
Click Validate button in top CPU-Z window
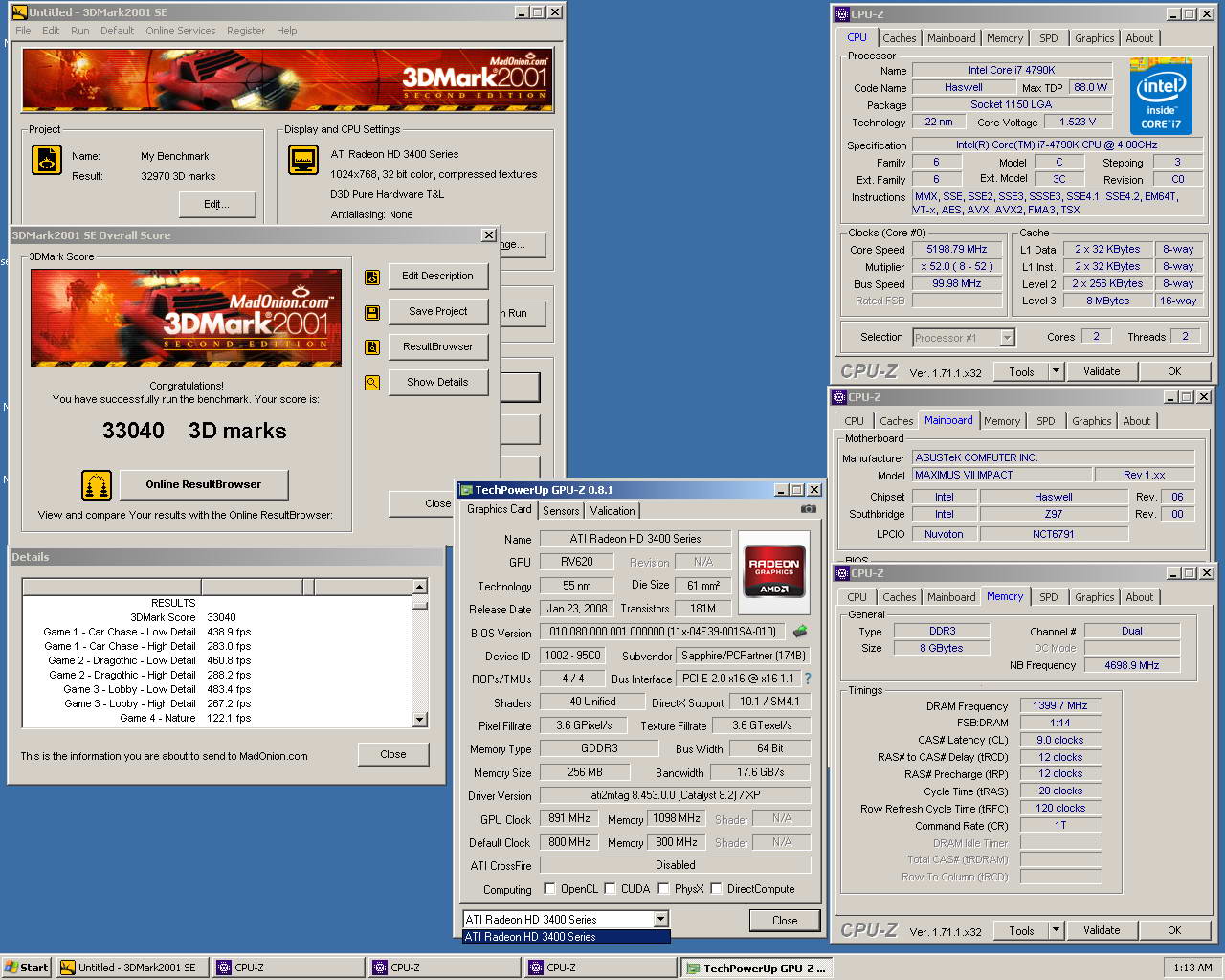1102,371
